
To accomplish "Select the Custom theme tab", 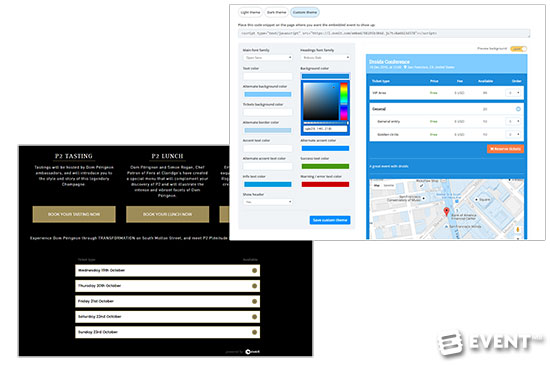I will (304, 12).
